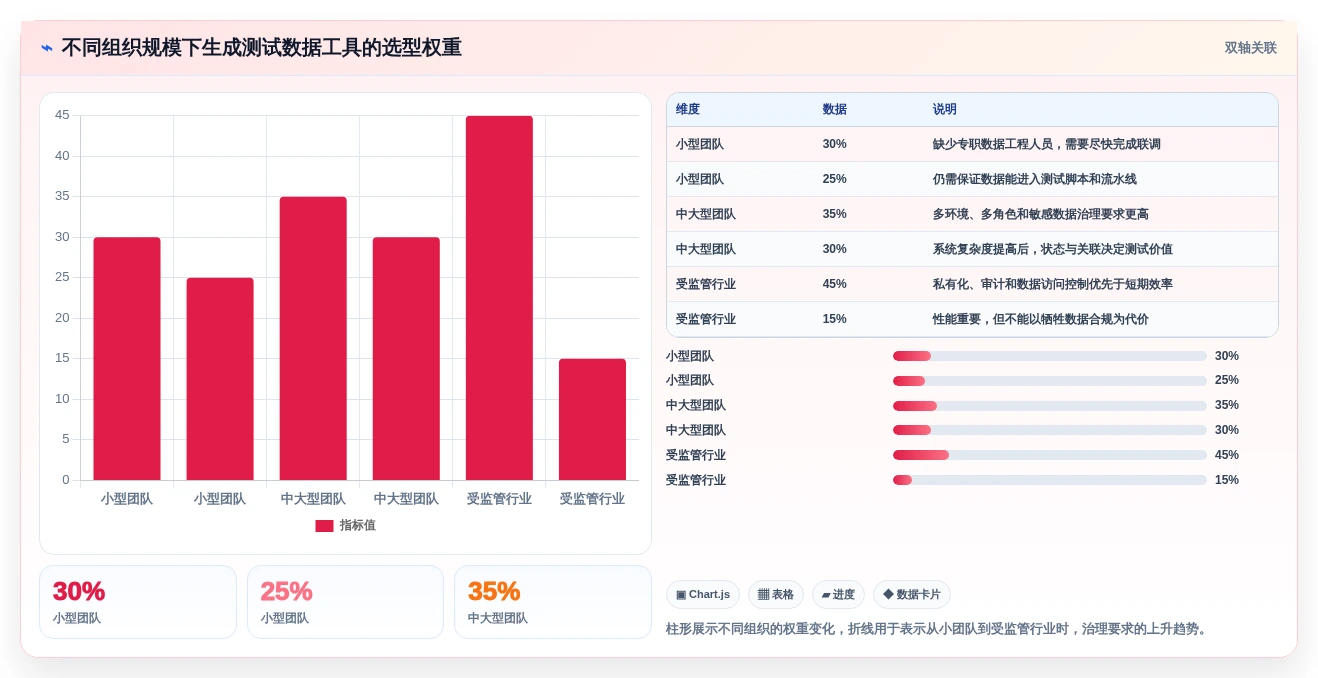Click the title 不同组织规模下生成测试数据工具的选型权重

point(262,48)
